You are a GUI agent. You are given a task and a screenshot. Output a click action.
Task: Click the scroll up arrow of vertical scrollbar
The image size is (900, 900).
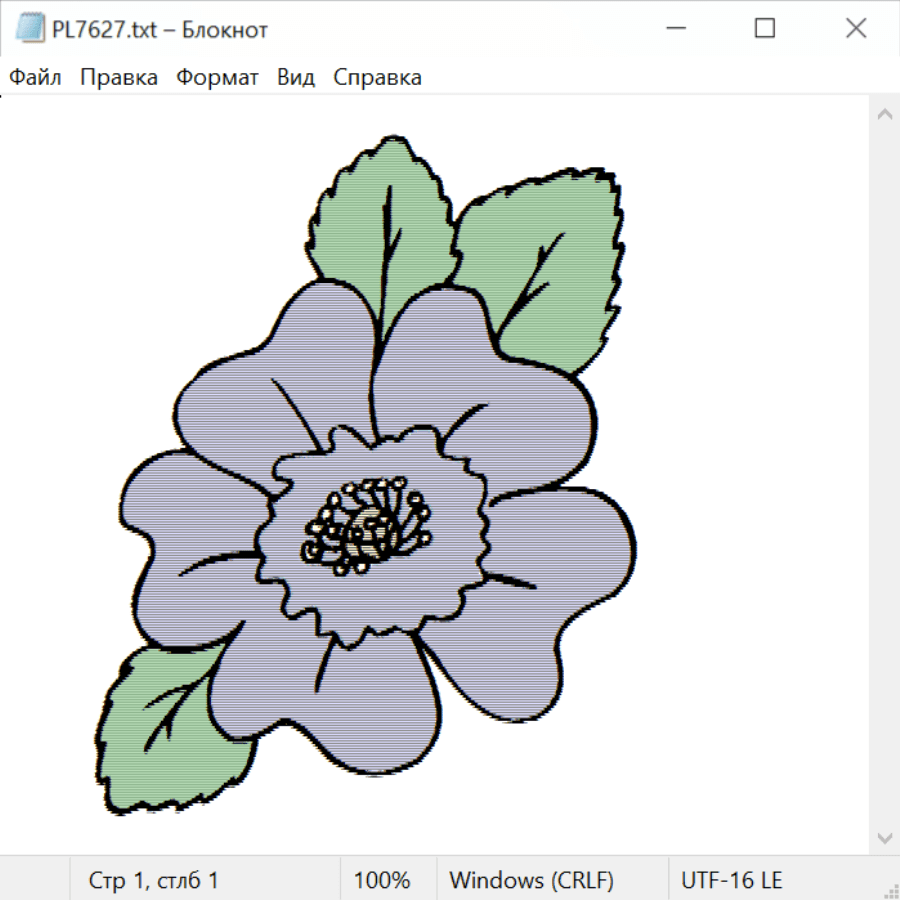pos(884,114)
